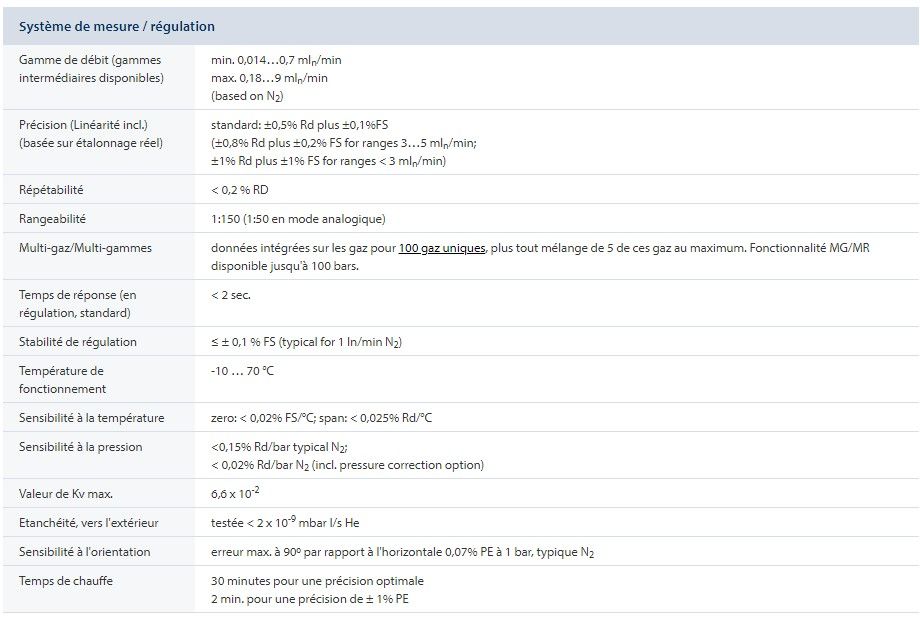Click the "100 gaz uniques" link
This screenshot has width=920, height=619.
[x=442, y=248]
